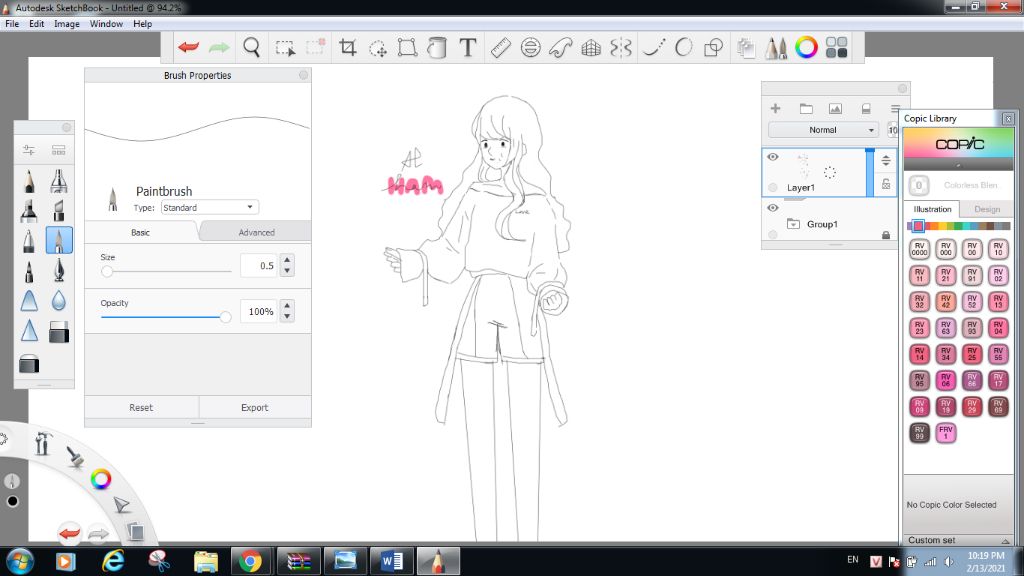Select Copic color FRV1
This screenshot has height=576, width=1024.
pyautogui.click(x=946, y=432)
